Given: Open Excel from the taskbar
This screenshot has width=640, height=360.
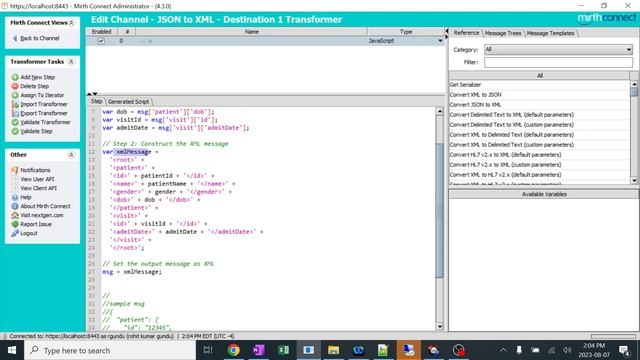Looking at the screenshot, I should pos(283,350).
